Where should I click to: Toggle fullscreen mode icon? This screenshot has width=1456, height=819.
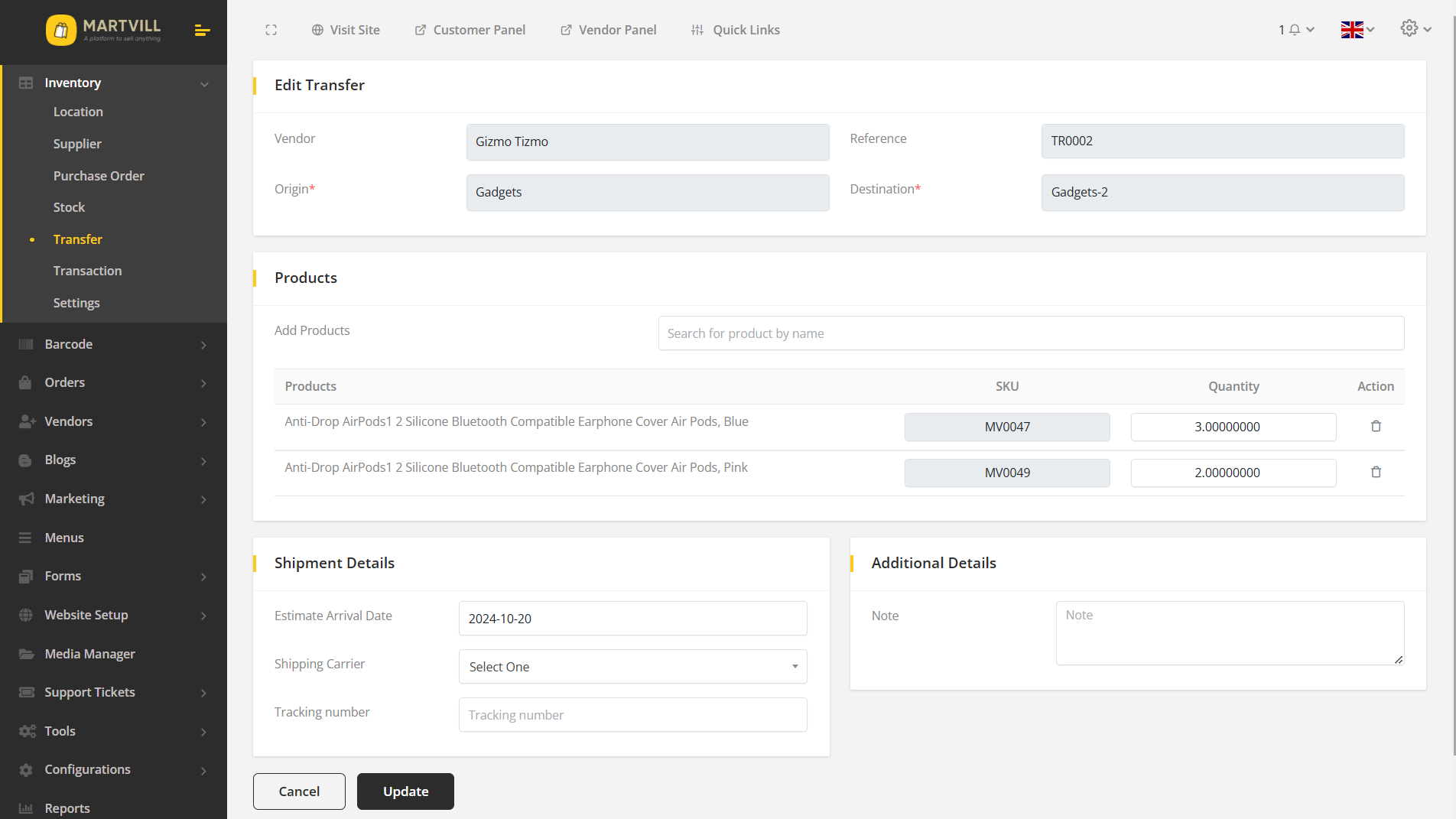coord(271,30)
